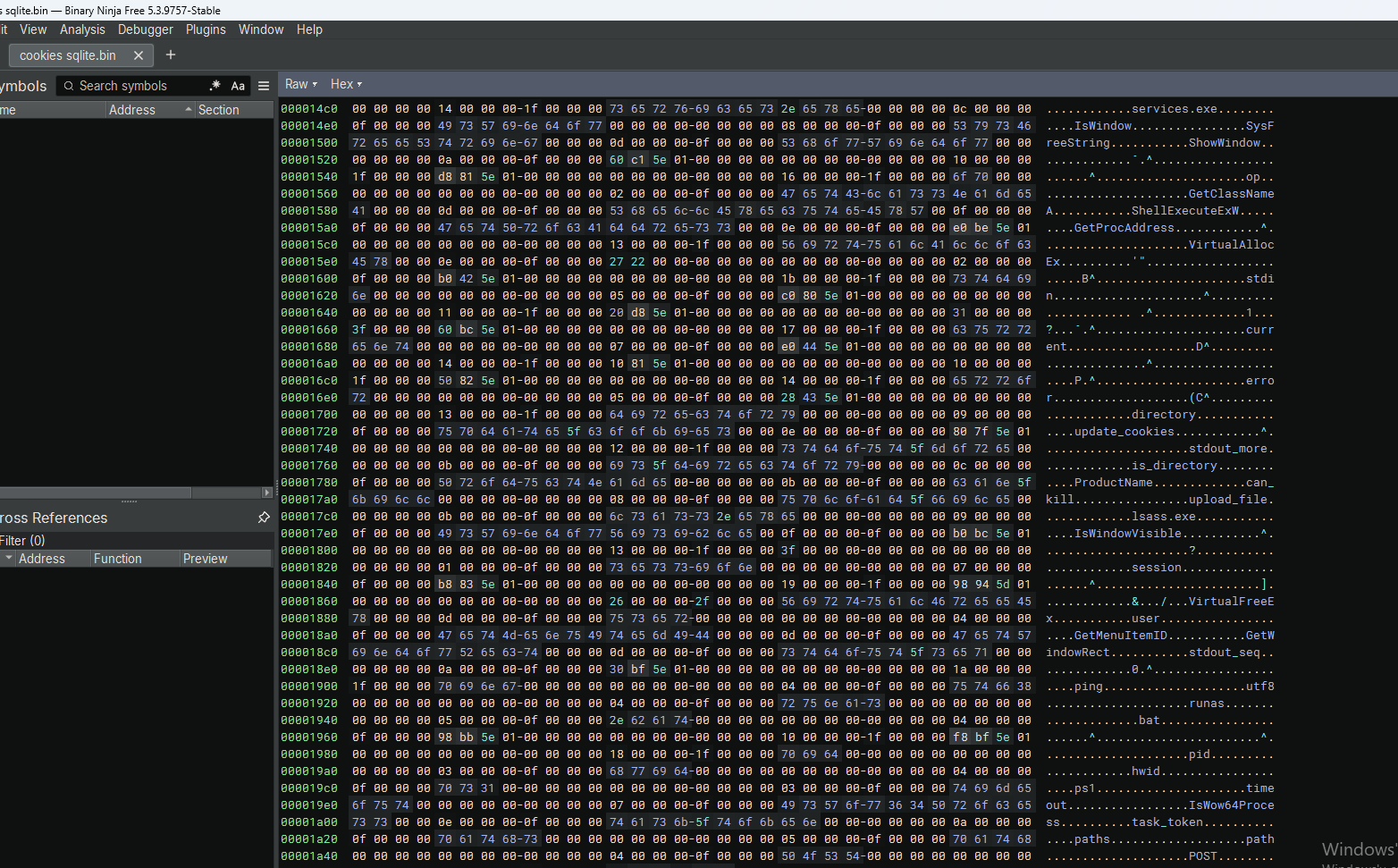This screenshot has width=1398, height=868.
Task: Click symbols scrollbar right arrow
Action: click(x=267, y=493)
